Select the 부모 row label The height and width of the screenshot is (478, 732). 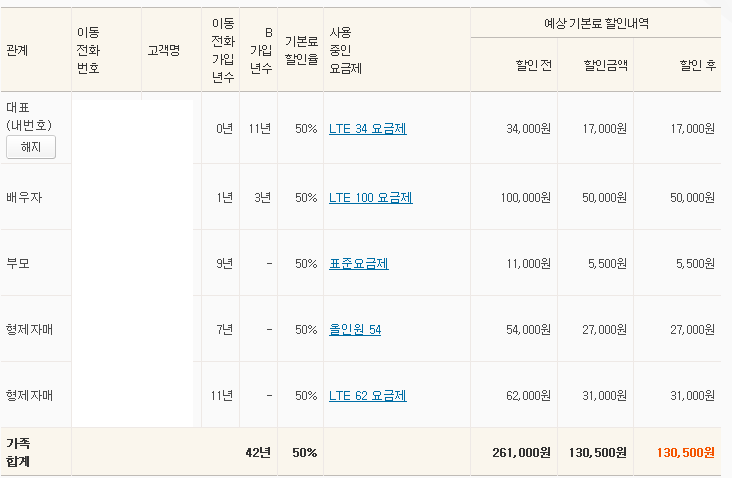pos(18,264)
